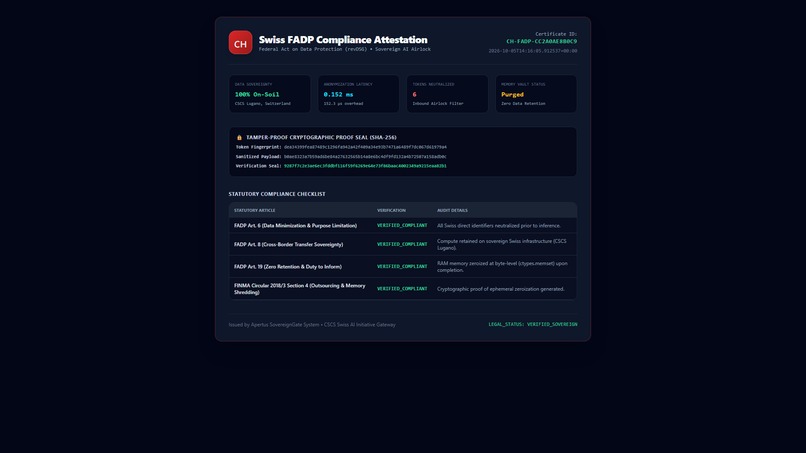Click the 'LEGAL_STATUS: VERIFIED_SOVEREIGN' footer status
Screen dimensions: 806x453
click(533, 324)
